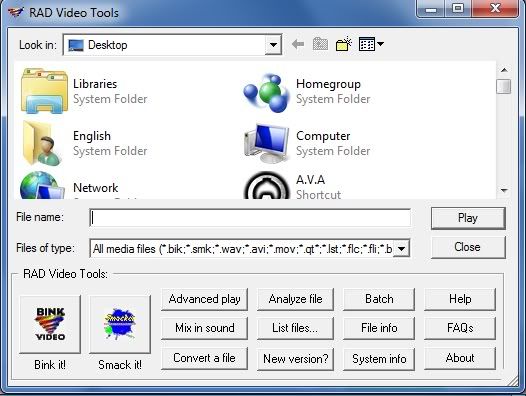Maximize the RAD Video Tools window

[458, 8]
